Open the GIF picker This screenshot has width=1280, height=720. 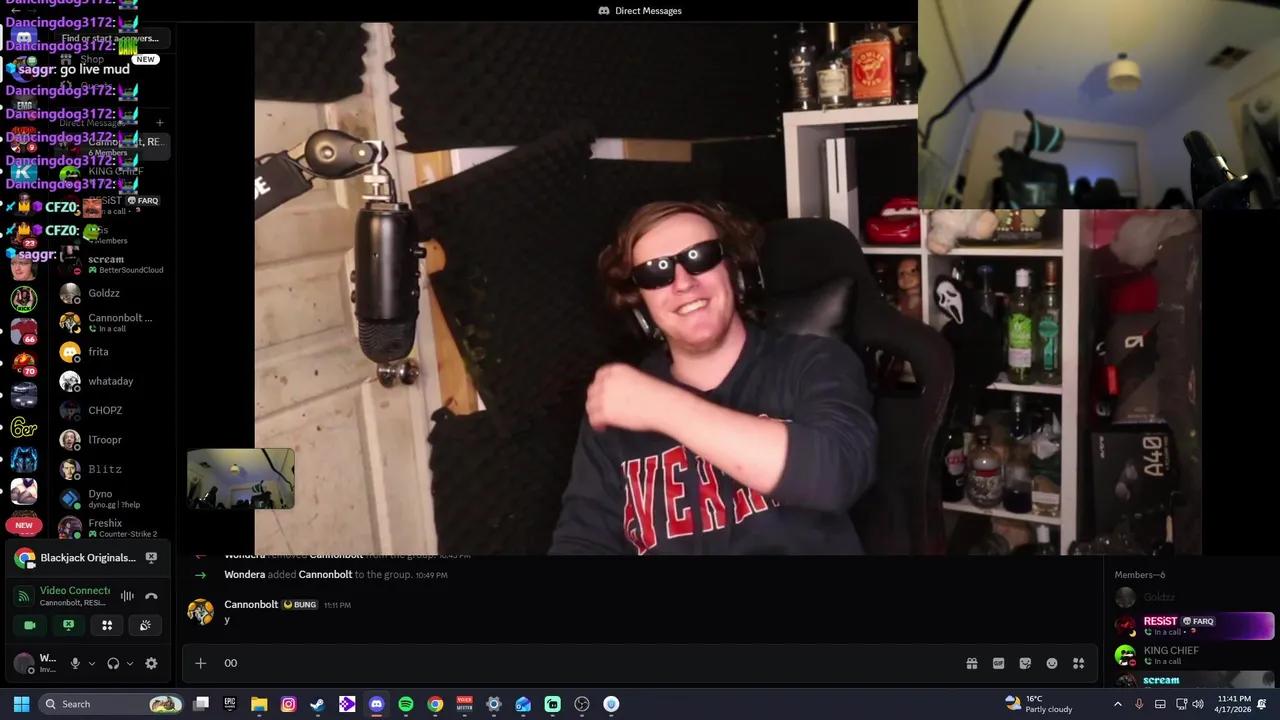(998, 663)
